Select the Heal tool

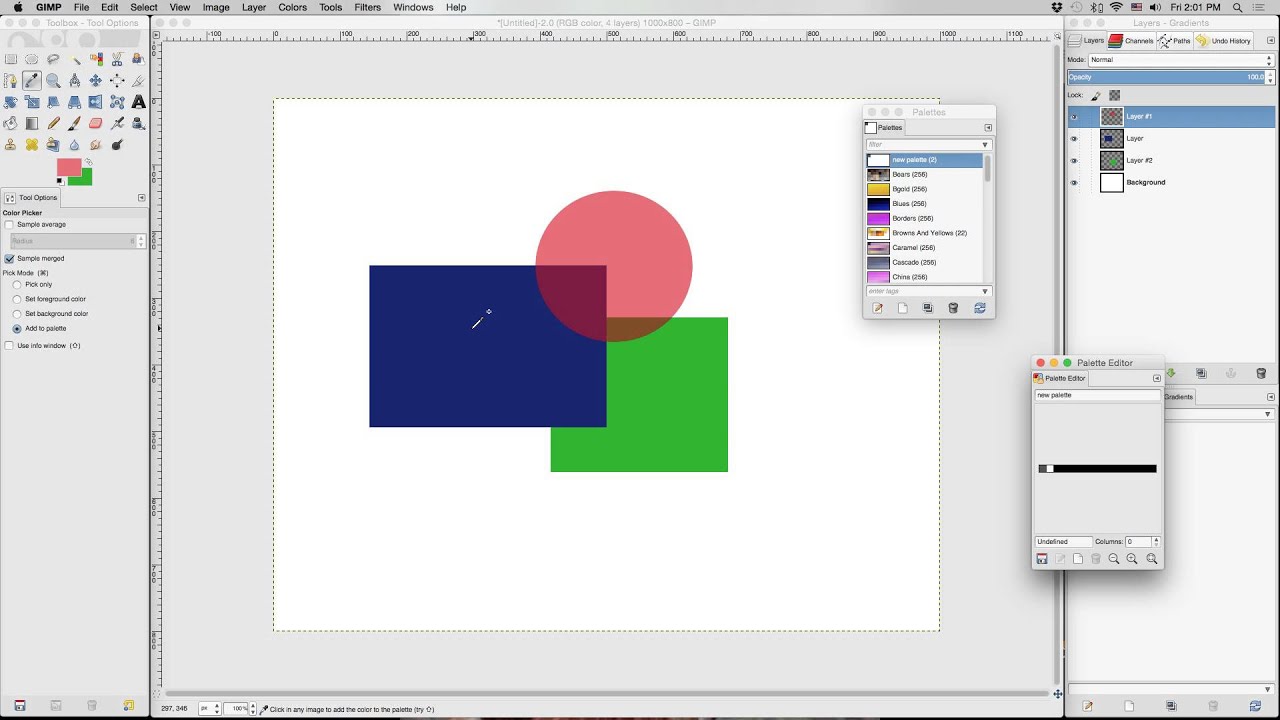click(32, 145)
